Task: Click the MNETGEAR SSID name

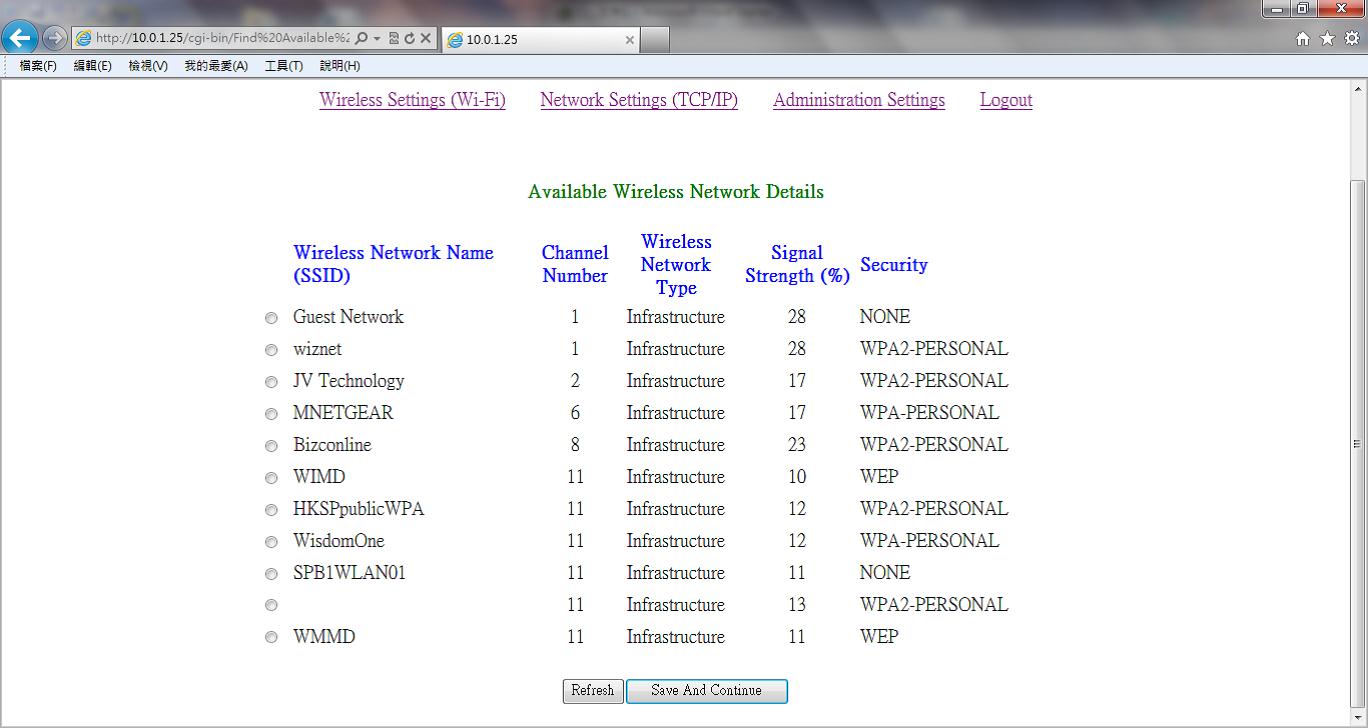Action: click(x=343, y=413)
